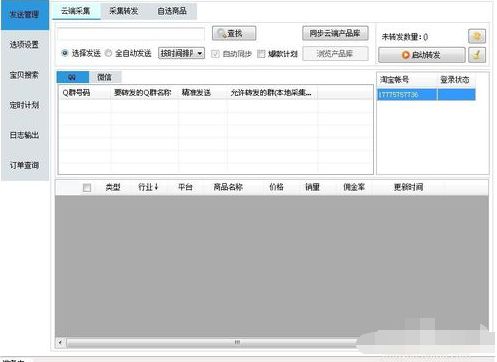Viewport: 497px width, 362px height.
Task: Click the 平台 column header
Action: click(x=185, y=187)
